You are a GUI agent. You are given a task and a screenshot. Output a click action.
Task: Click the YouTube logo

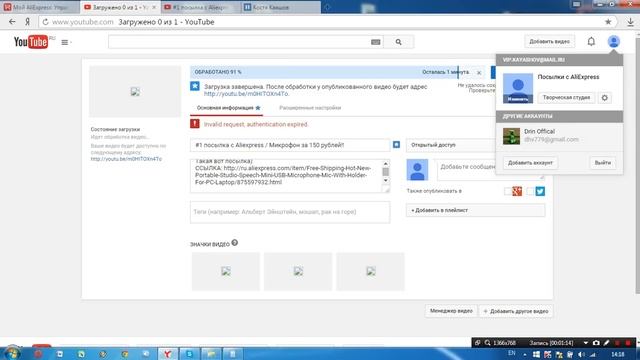31,42
